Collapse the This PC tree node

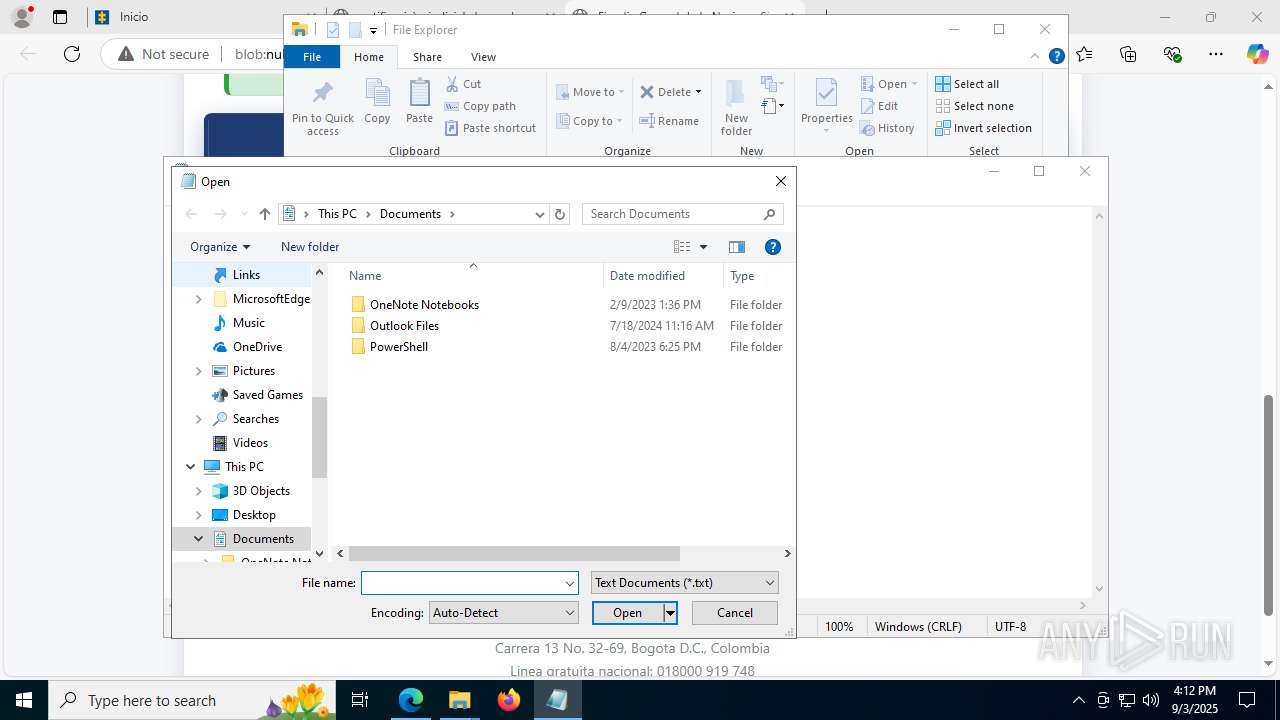191,467
